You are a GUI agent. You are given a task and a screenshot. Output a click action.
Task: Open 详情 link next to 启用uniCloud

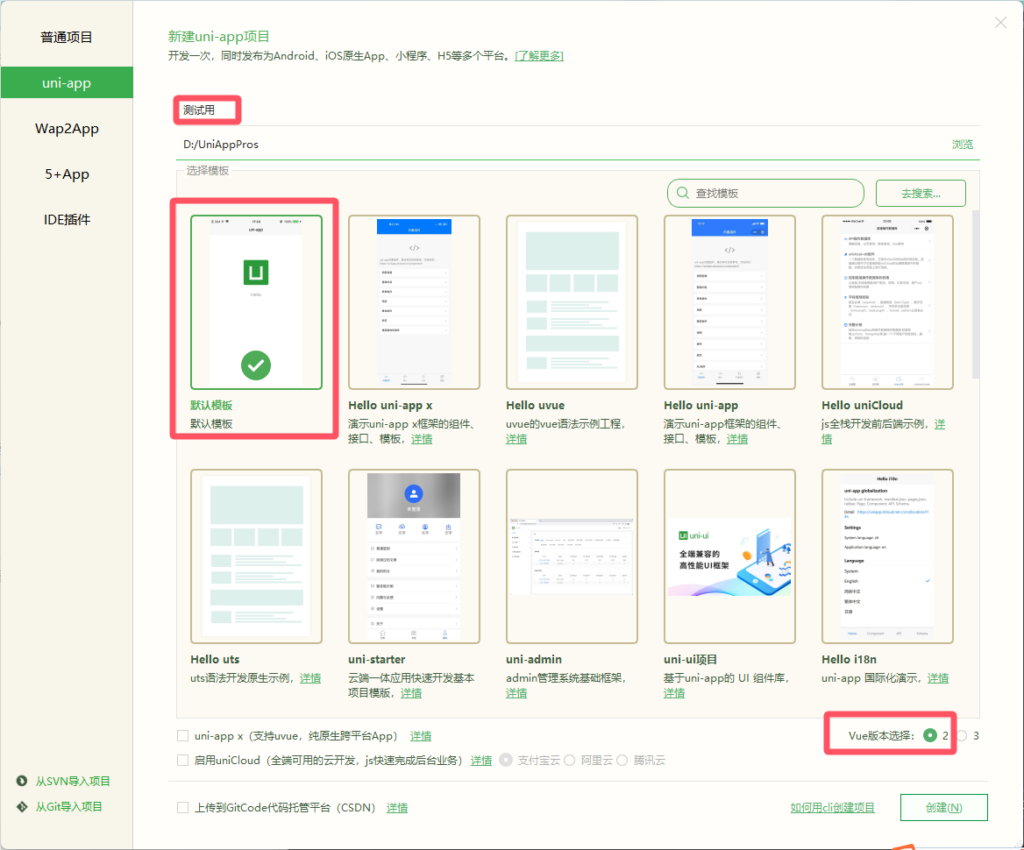(x=481, y=761)
